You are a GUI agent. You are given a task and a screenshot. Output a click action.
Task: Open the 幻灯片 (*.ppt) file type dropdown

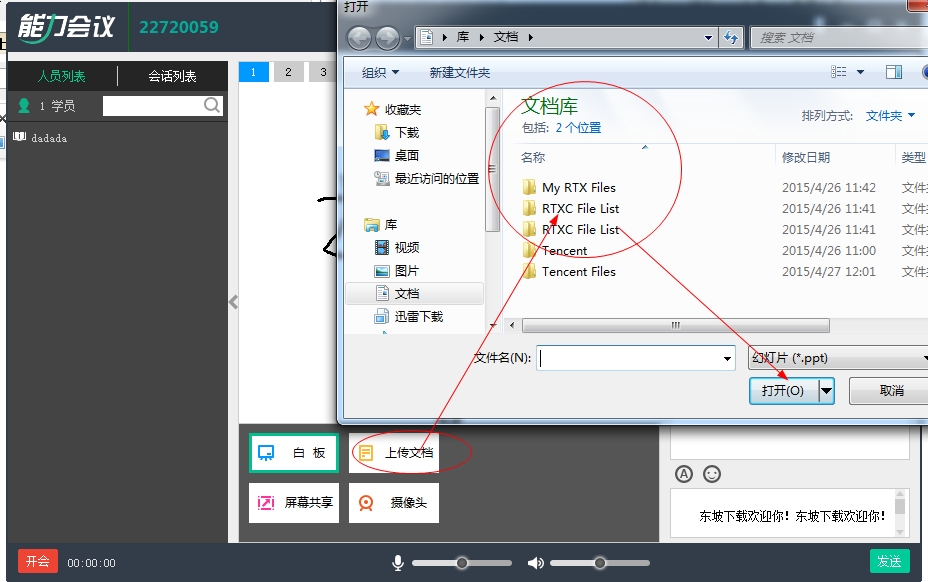(838, 358)
